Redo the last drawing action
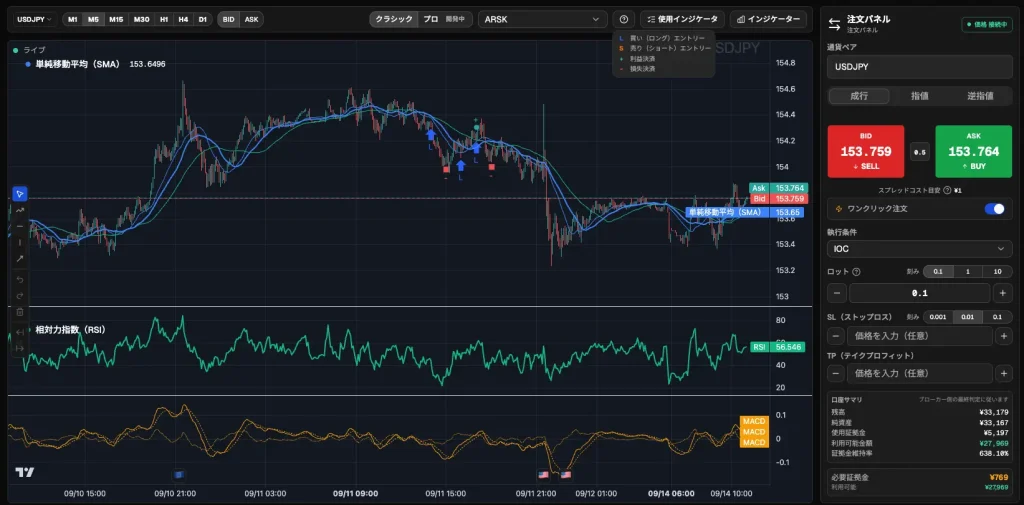 [20, 296]
